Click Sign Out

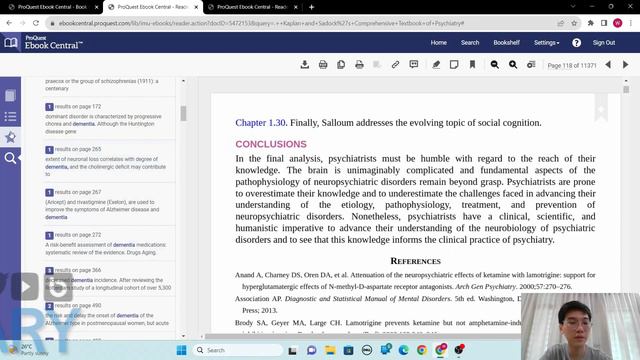[604, 42]
